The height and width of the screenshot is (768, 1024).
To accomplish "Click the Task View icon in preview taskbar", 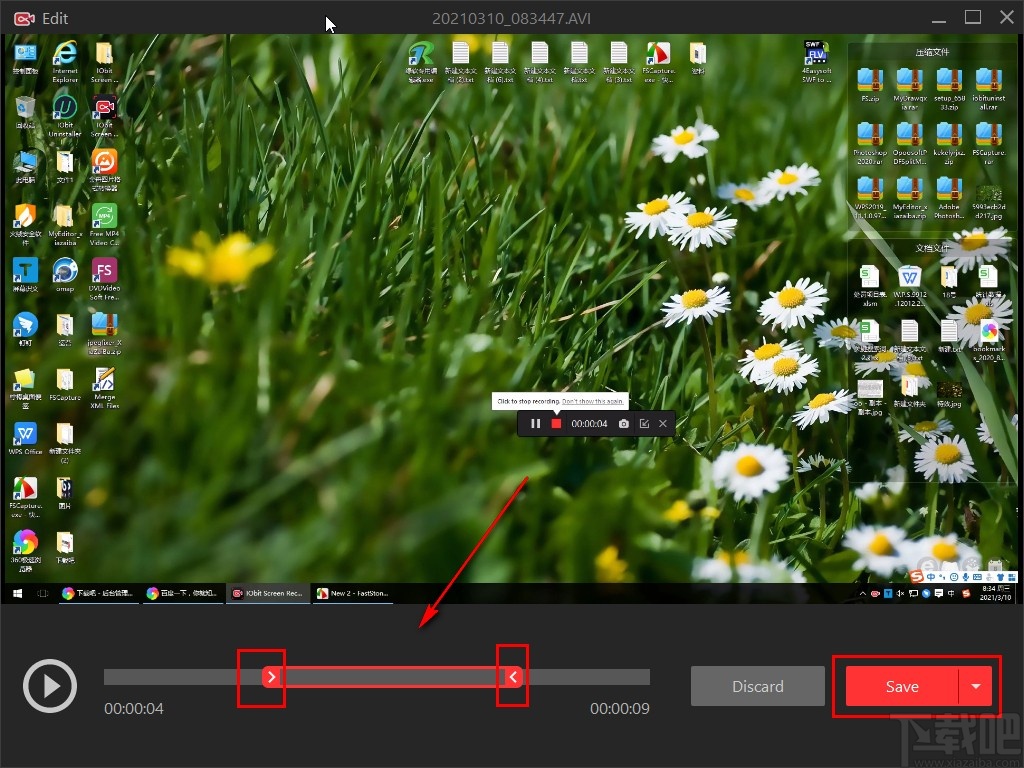I will click(x=42, y=593).
